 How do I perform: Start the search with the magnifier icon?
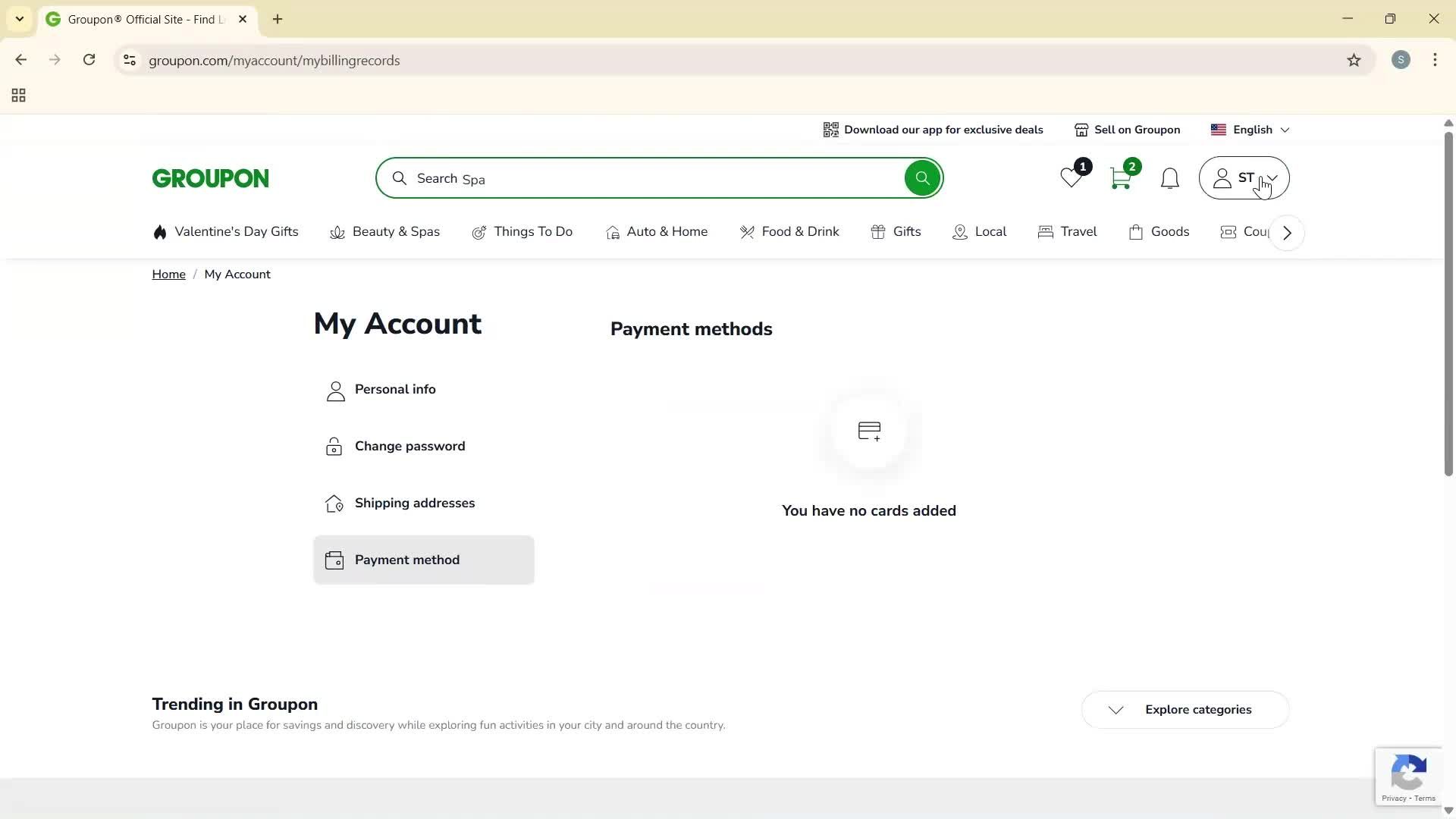tap(922, 177)
